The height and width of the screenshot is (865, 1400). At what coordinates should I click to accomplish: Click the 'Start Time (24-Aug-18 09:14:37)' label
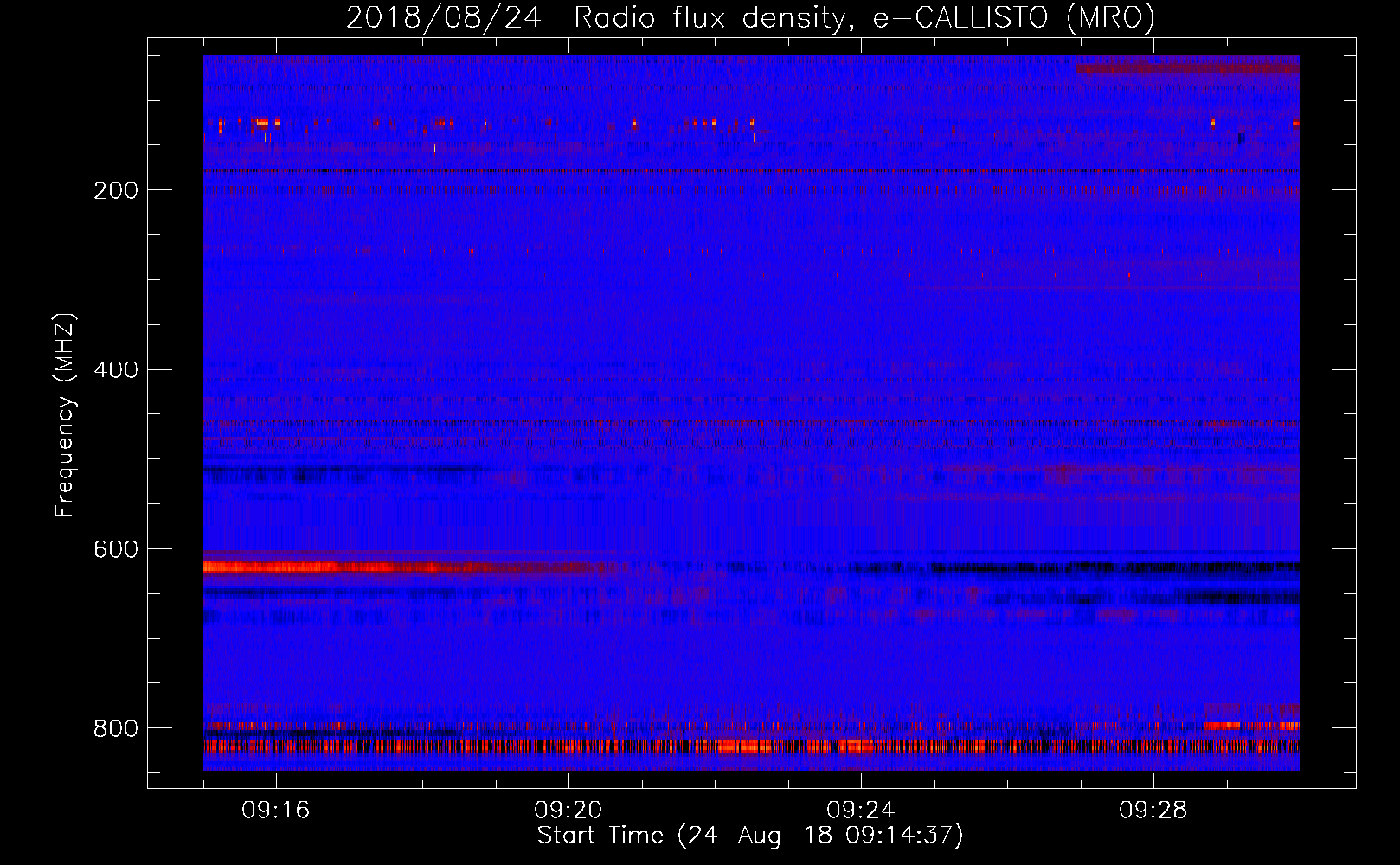[750, 836]
